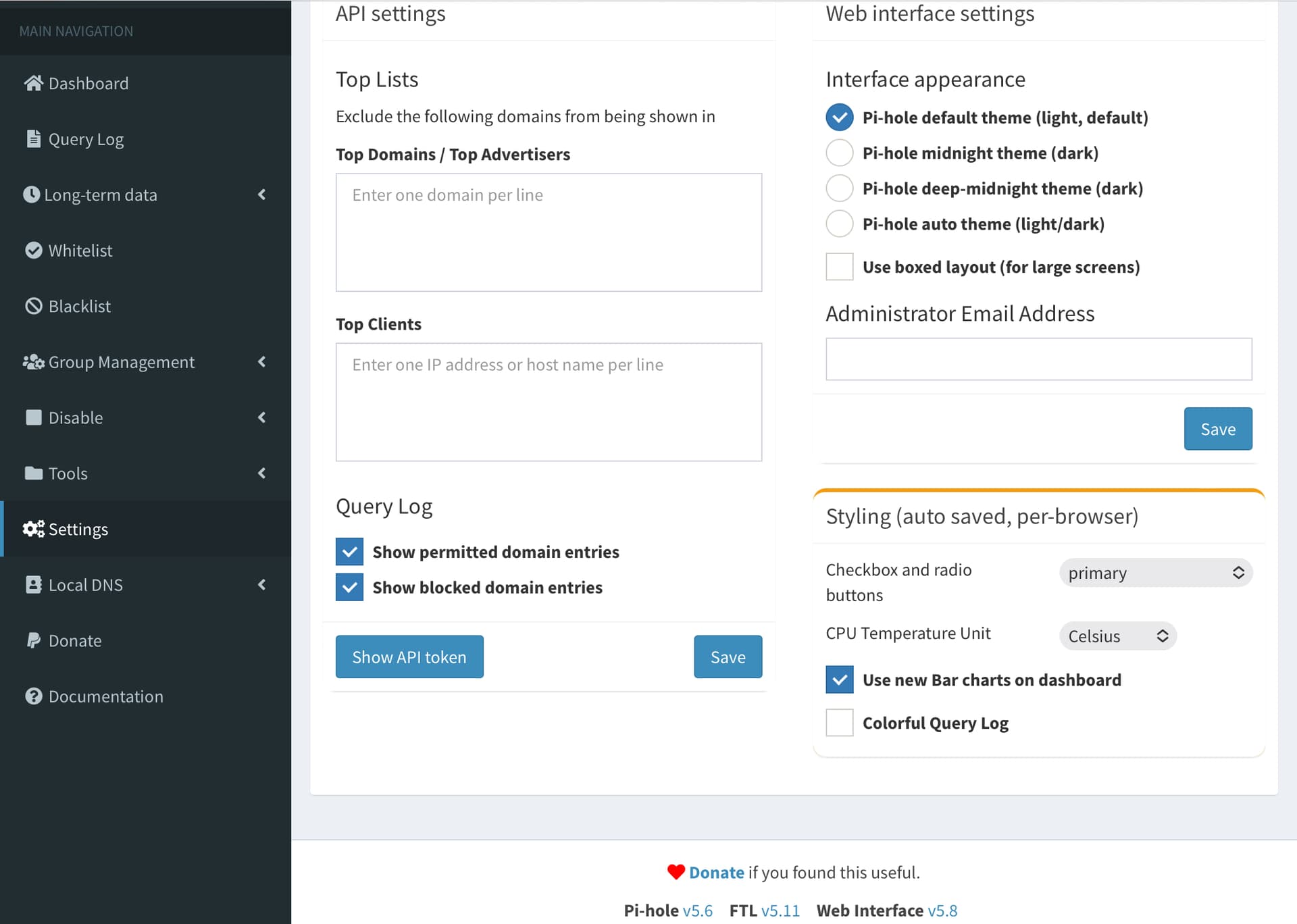Select Pi-hole midnight theme radio button
The image size is (1297, 924).
(x=839, y=153)
